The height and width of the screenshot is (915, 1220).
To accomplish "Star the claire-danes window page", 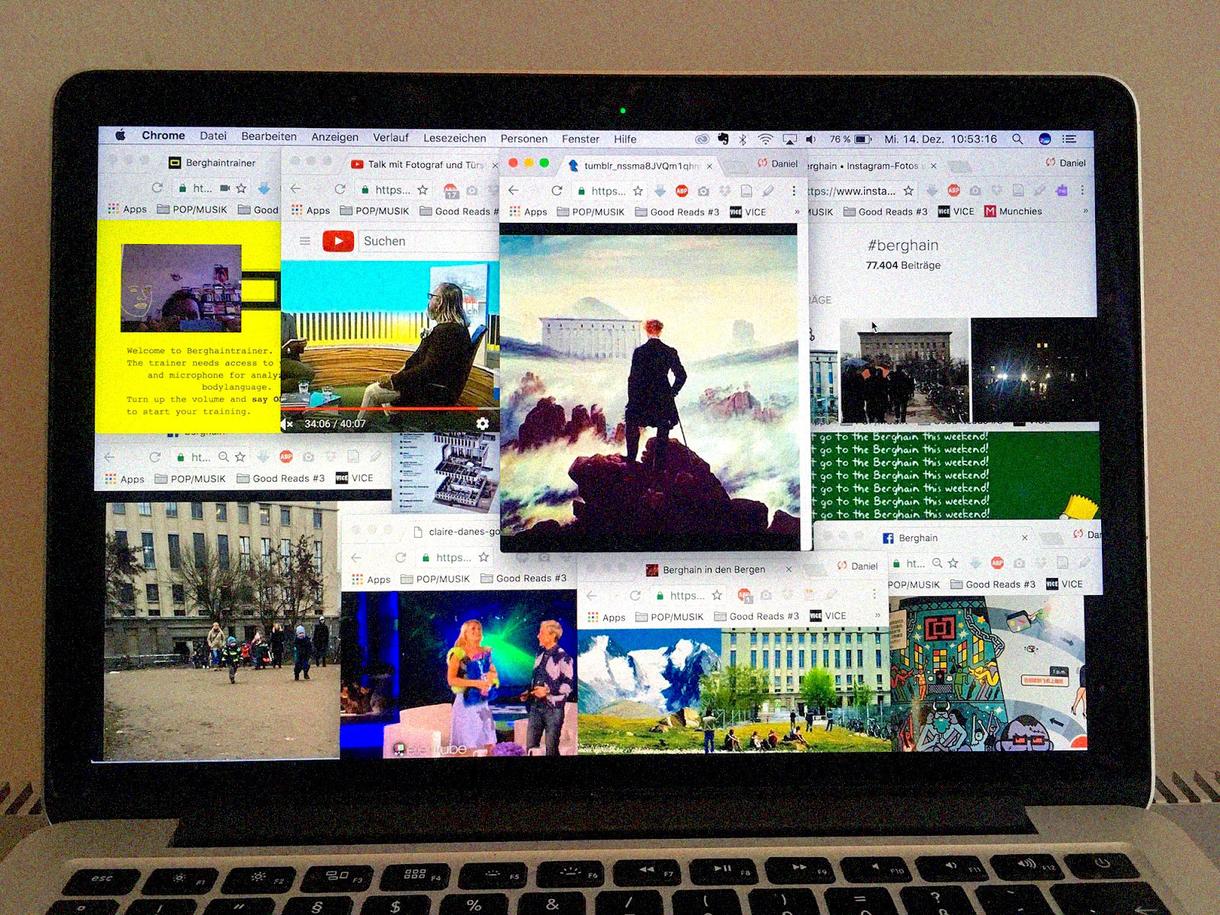I will tap(484, 557).
